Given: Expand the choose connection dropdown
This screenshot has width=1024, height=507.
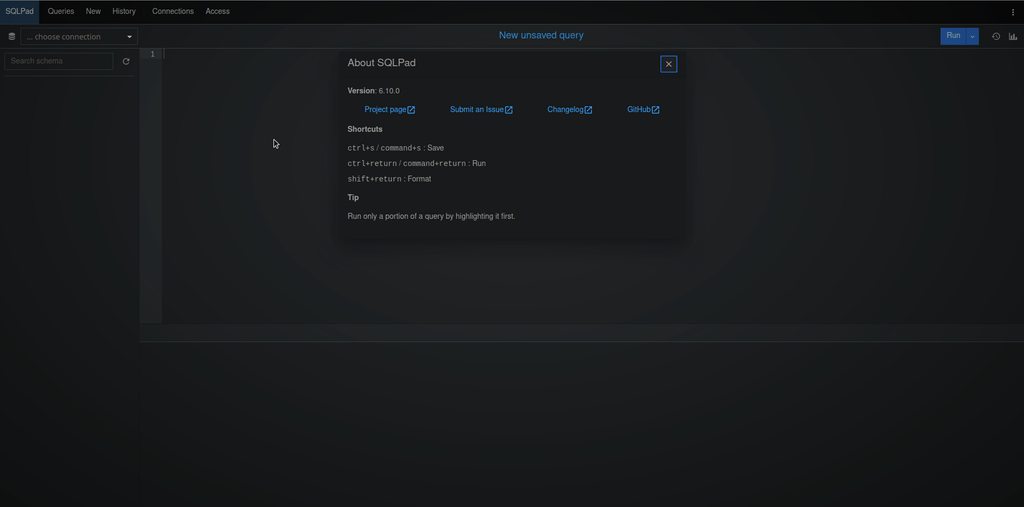Looking at the screenshot, I should 79,37.
